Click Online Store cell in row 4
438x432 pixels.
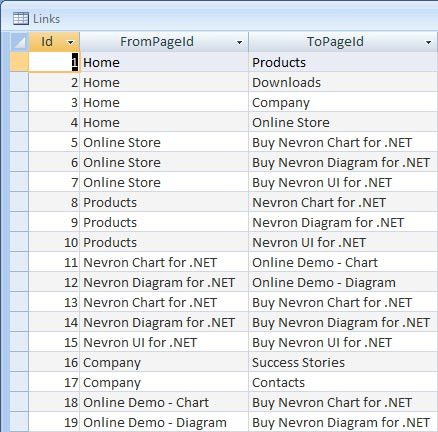pos(343,122)
